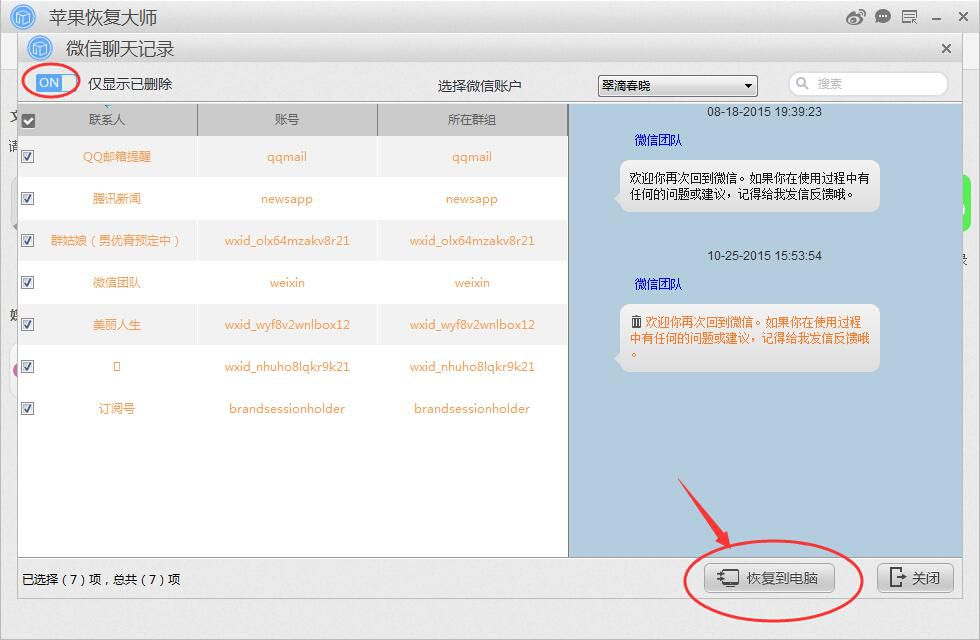This screenshot has height=640, width=980.
Task: Open the 翠滴春晓 account dropdown
Action: (x=677, y=85)
